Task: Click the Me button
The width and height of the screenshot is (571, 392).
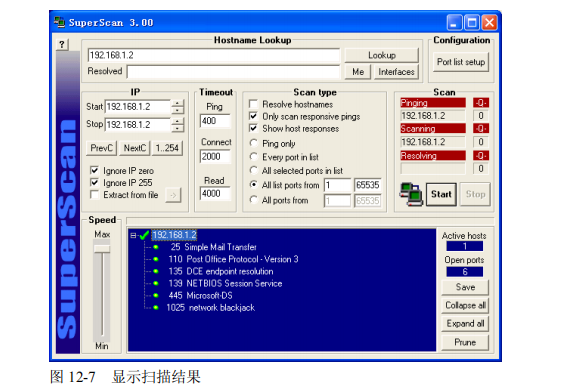Action: pos(358,72)
